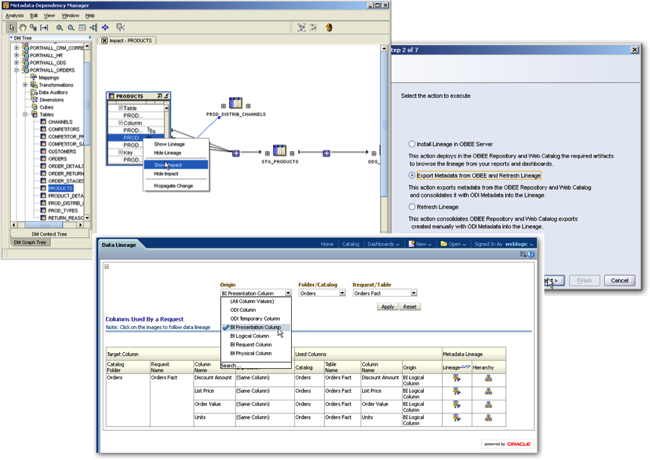Viewport: 650px width, 460px height.
Task: Collapse the Tables tree node
Action: 25,114
